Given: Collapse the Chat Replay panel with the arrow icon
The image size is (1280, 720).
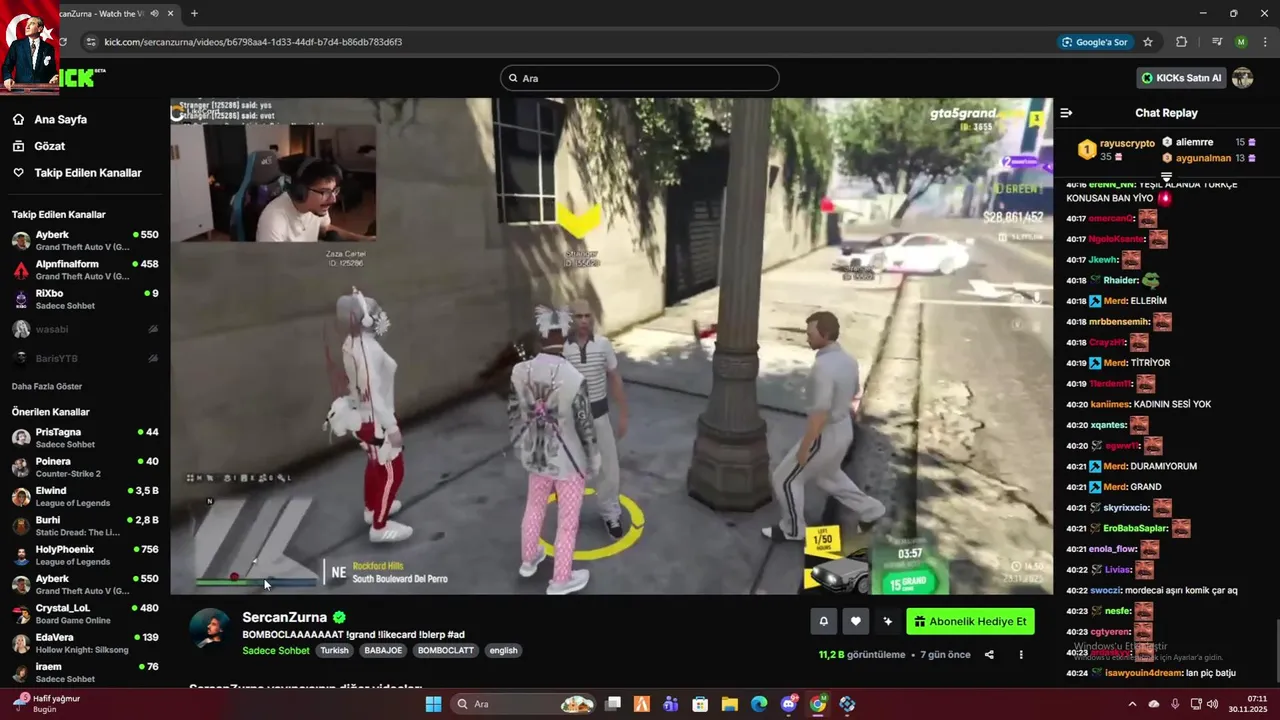Looking at the screenshot, I should (x=1066, y=113).
